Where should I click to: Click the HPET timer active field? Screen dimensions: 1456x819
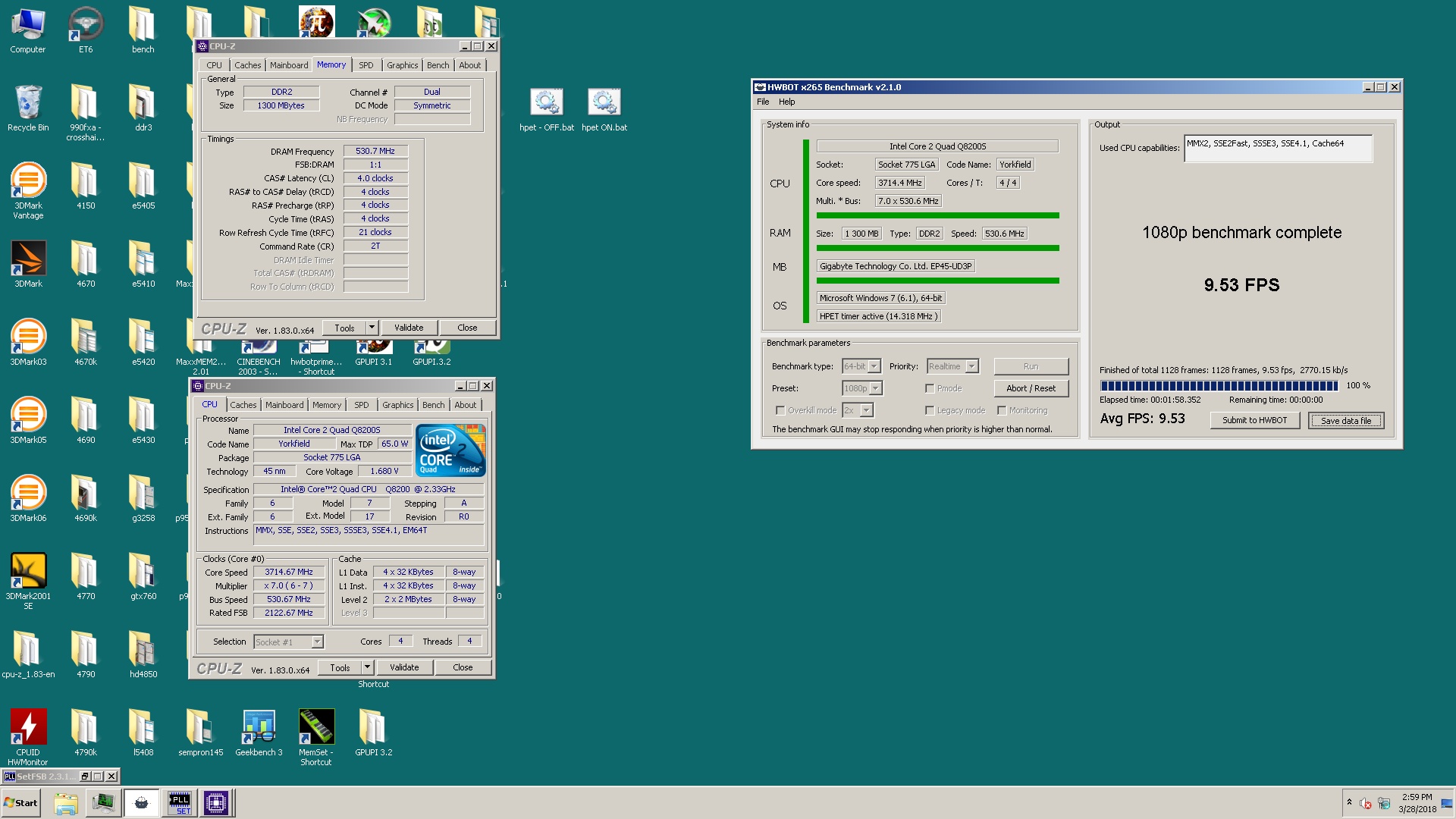[879, 316]
